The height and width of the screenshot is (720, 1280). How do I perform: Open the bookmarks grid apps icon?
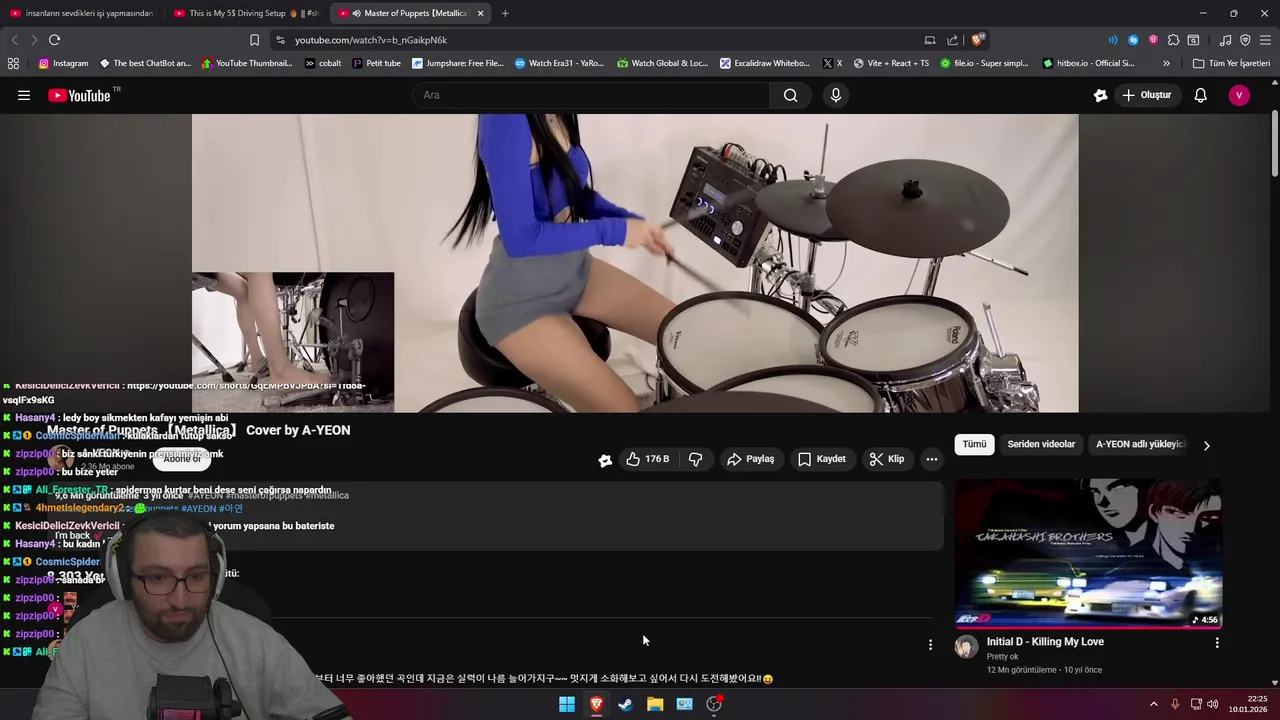click(x=13, y=63)
